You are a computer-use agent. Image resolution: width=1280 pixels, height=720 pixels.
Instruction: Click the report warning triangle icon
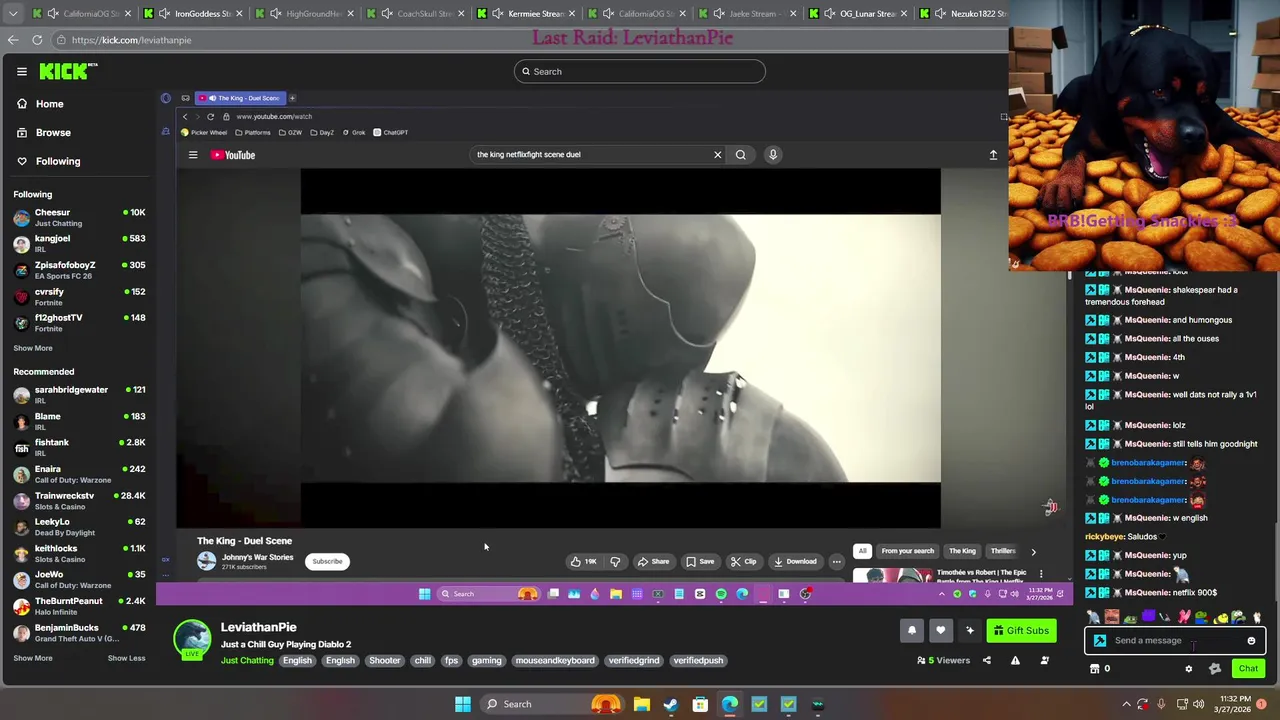click(1015, 660)
